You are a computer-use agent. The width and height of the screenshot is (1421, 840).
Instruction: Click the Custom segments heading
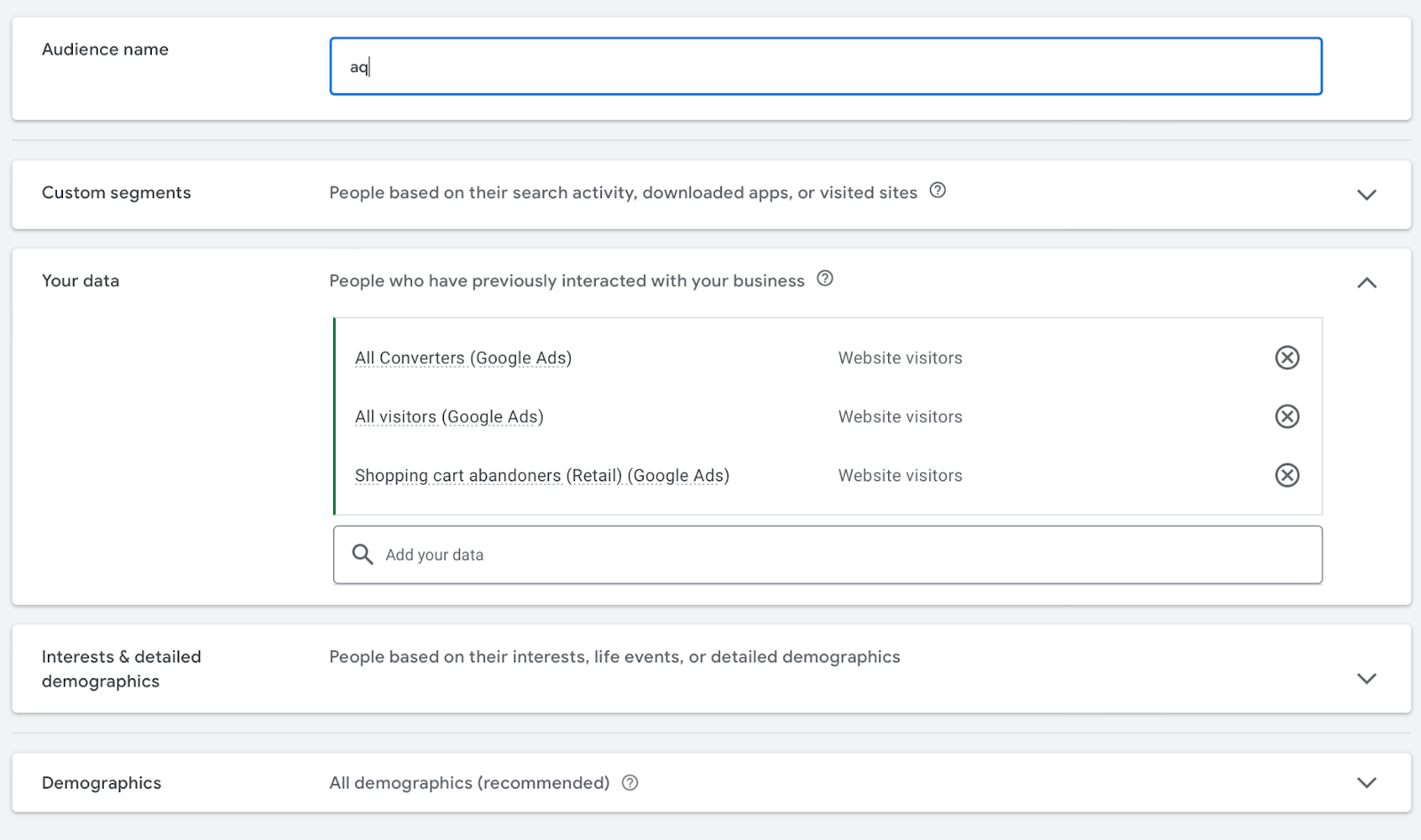click(116, 193)
